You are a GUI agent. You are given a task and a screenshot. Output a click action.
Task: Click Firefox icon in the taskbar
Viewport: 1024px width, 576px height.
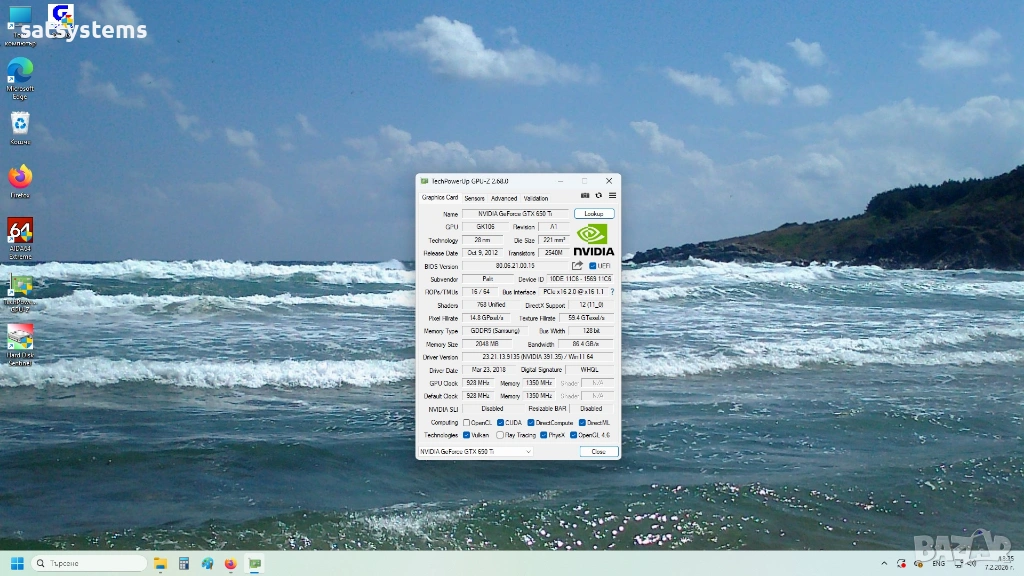[x=231, y=563]
